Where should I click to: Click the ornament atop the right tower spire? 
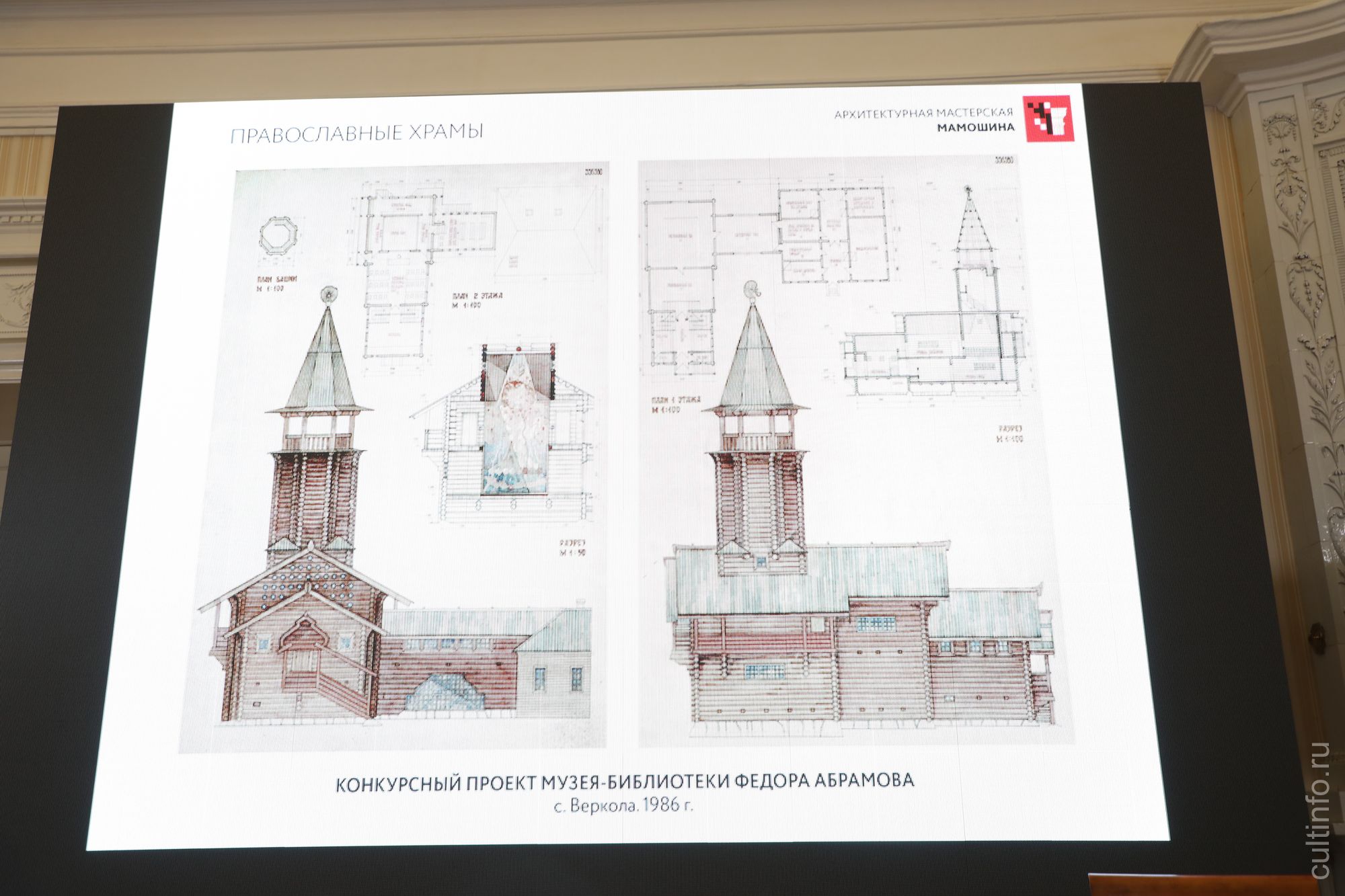pos(753,290)
